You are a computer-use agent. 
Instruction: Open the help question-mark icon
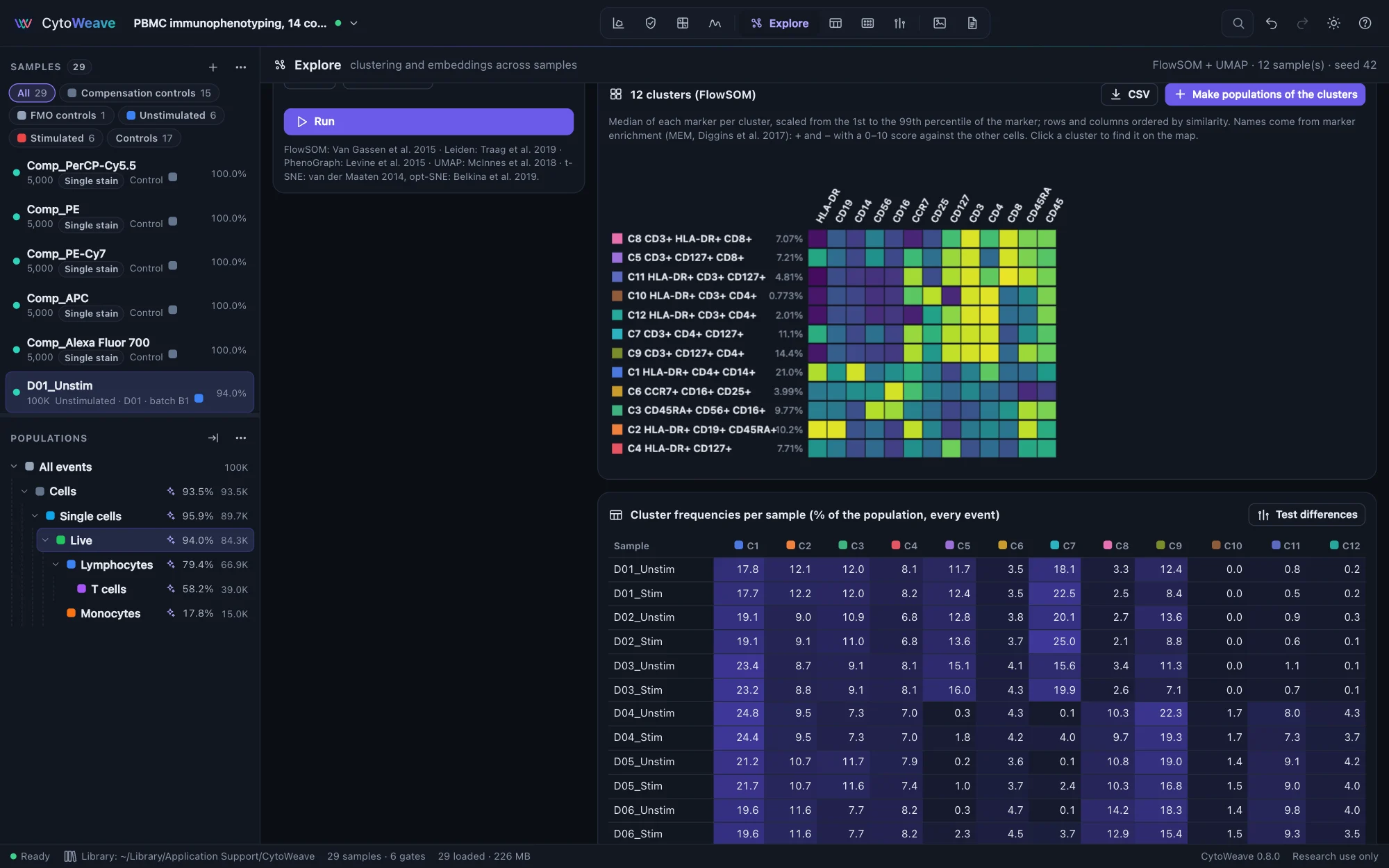(x=1365, y=23)
